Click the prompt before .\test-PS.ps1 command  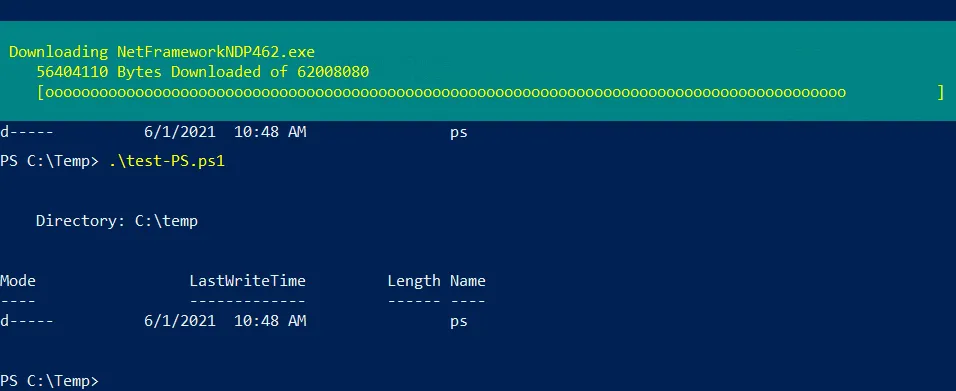pyautogui.click(x=49, y=162)
